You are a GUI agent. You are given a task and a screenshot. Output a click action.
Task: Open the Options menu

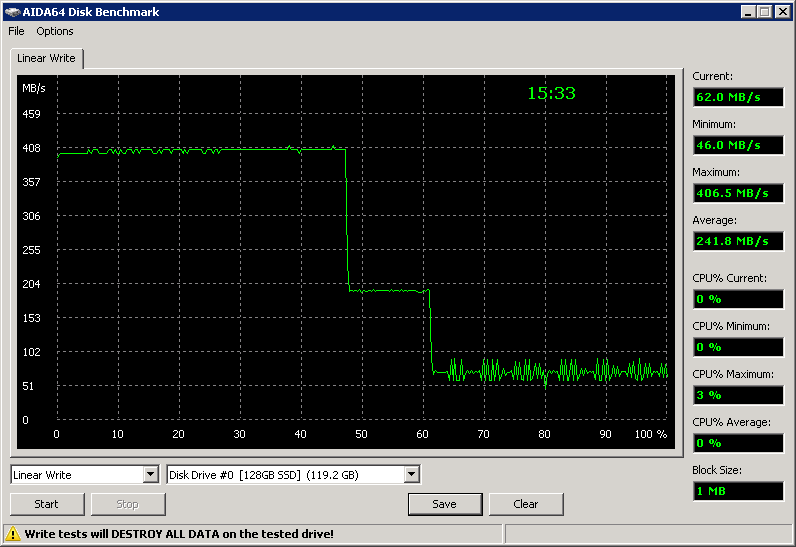point(55,31)
